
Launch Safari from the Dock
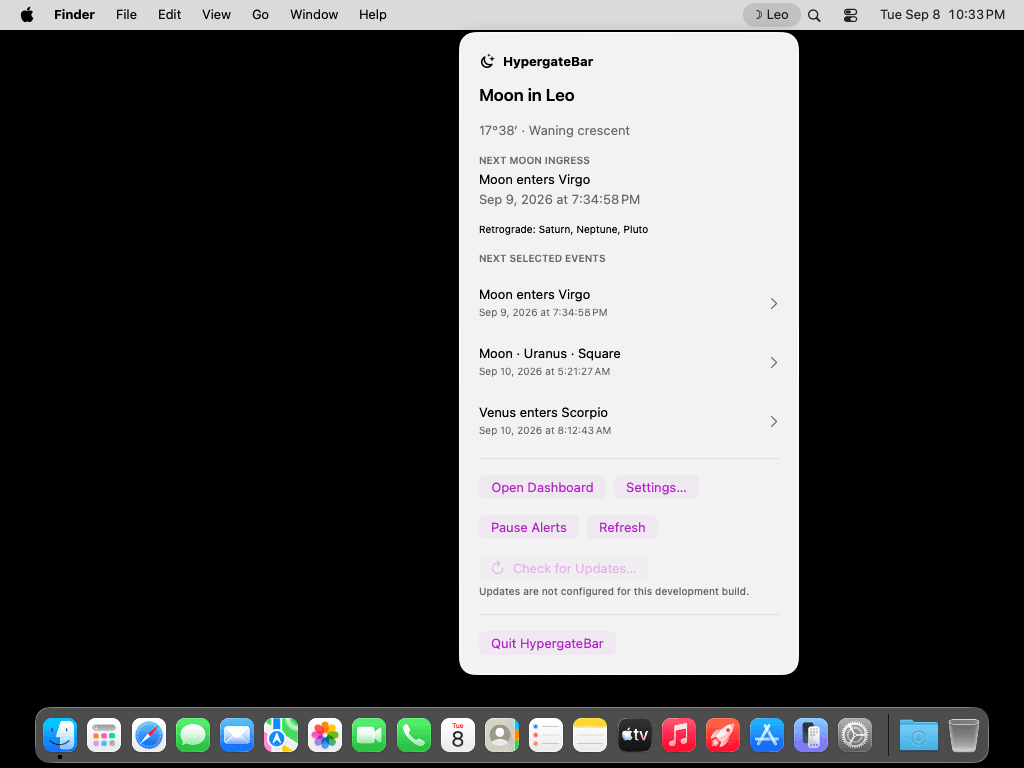(x=148, y=735)
